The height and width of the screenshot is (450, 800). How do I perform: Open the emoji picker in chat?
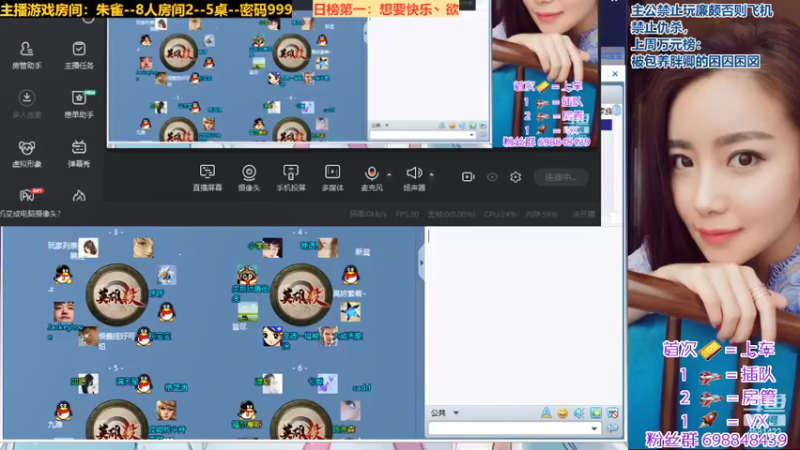tap(562, 413)
